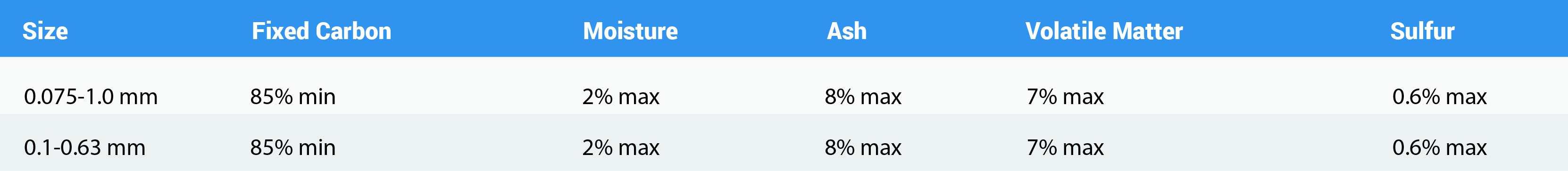The image size is (1568, 171).
Task: Click the Moisture column header
Action: pyautogui.click(x=630, y=31)
